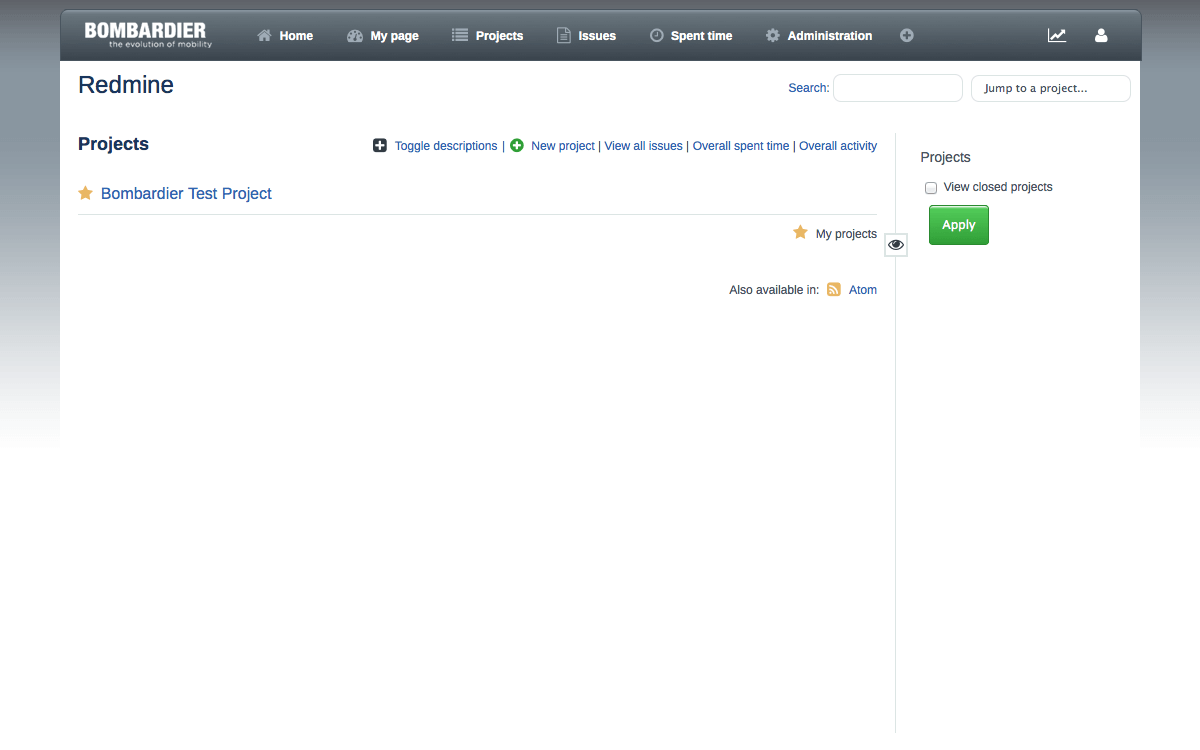
Task: Go to My page menu text
Action: click(x=394, y=36)
